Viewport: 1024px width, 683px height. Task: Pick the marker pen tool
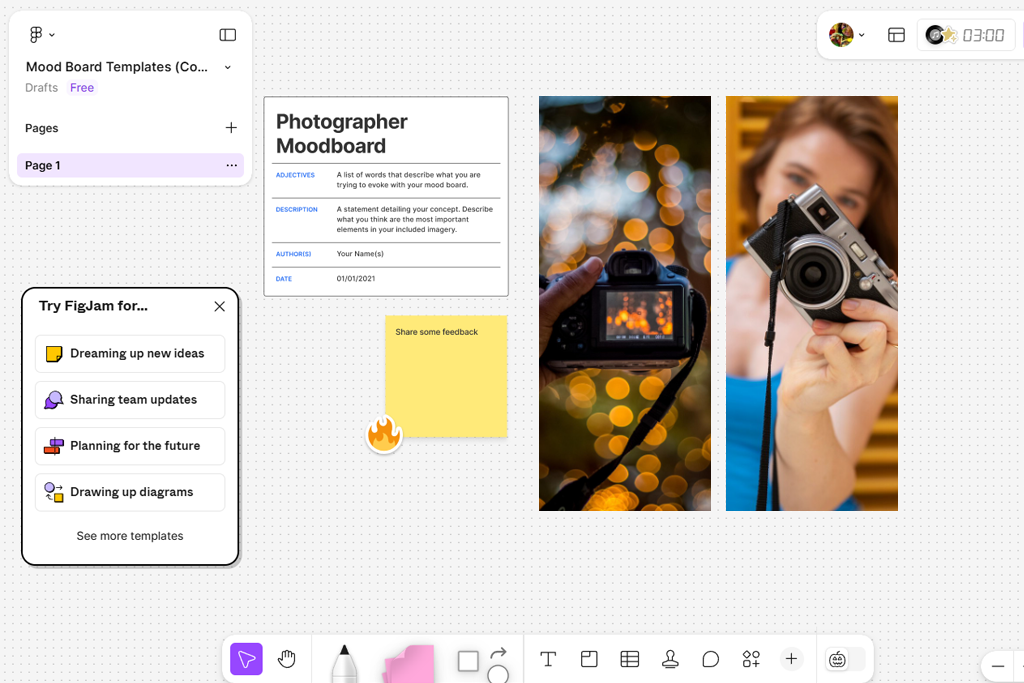(344, 663)
